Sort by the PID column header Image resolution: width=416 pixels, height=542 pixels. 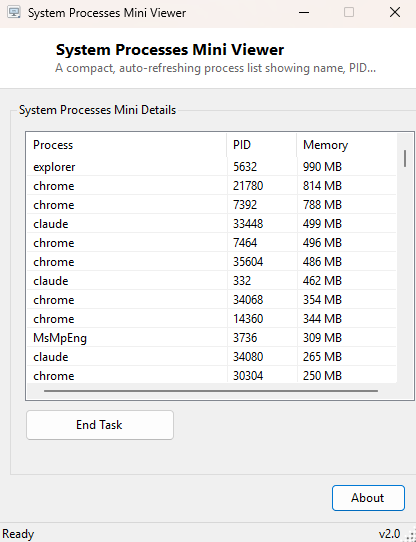pyautogui.click(x=262, y=145)
